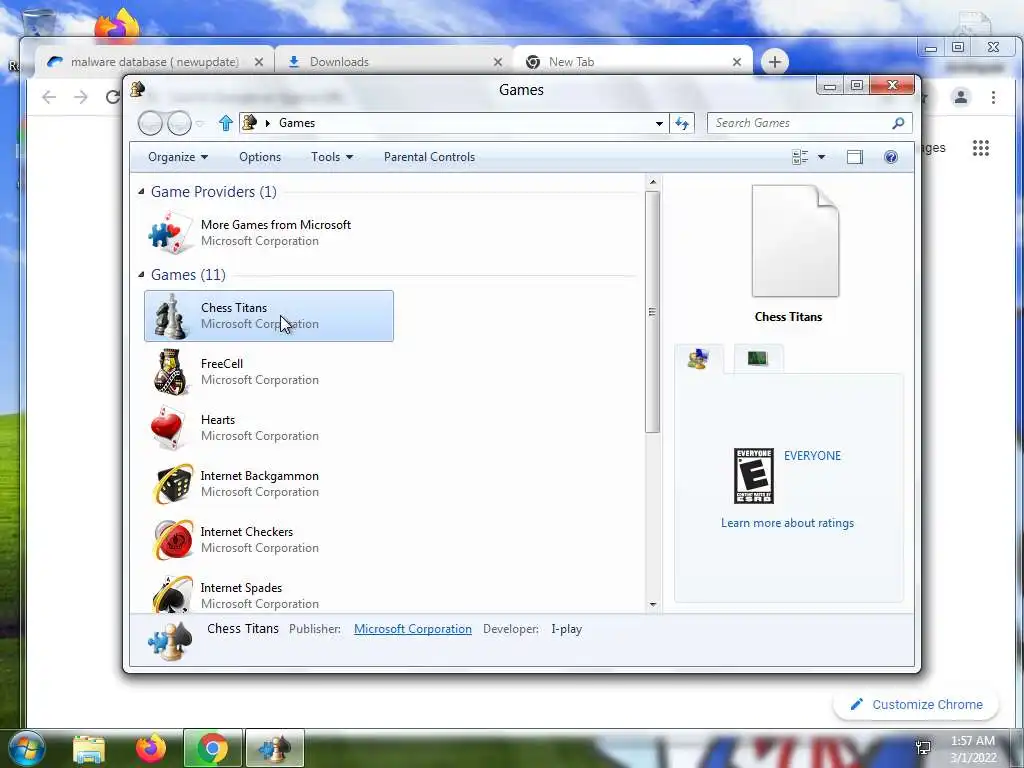Click Customize Chrome button

coord(916,705)
